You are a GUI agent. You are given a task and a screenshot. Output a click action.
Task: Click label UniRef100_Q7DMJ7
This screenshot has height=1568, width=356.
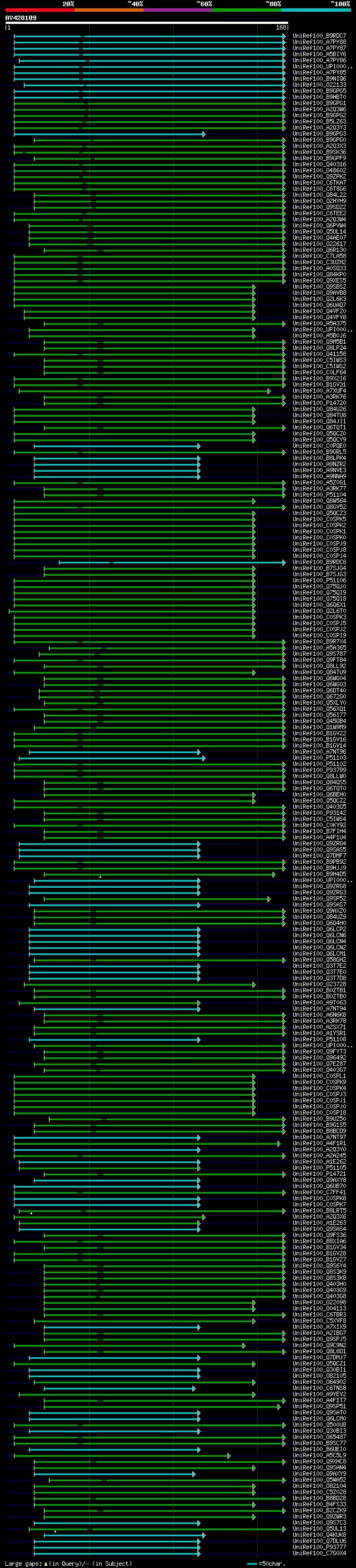[319, 1357]
